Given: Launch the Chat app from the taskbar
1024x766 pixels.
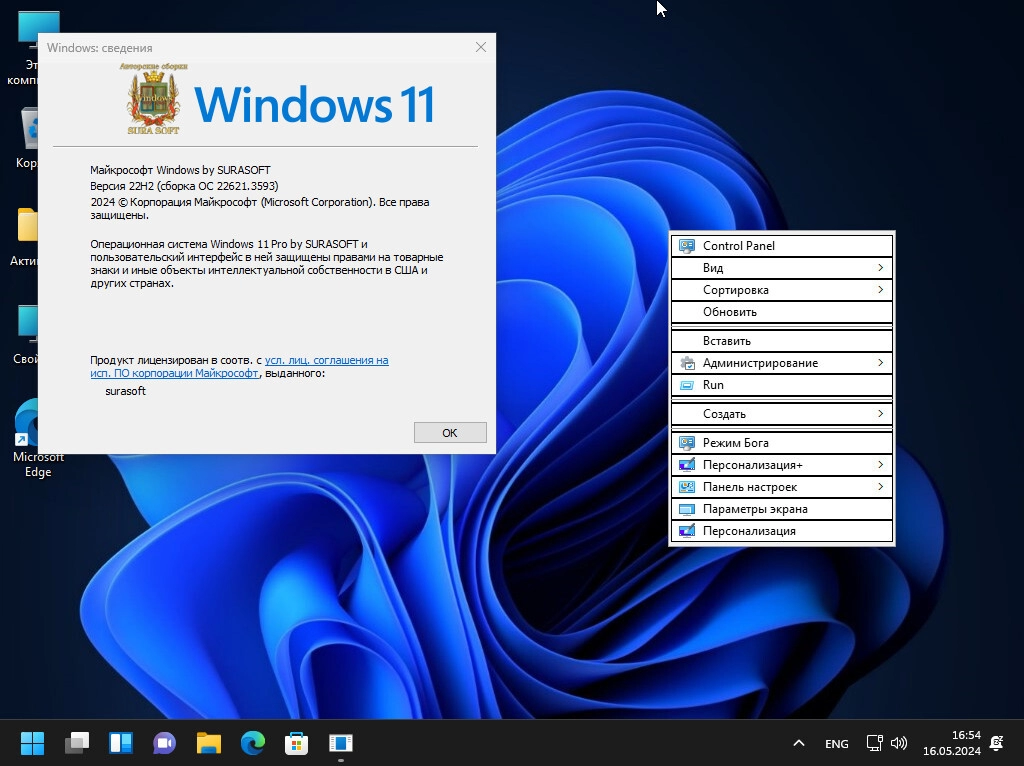Looking at the screenshot, I should (165, 743).
